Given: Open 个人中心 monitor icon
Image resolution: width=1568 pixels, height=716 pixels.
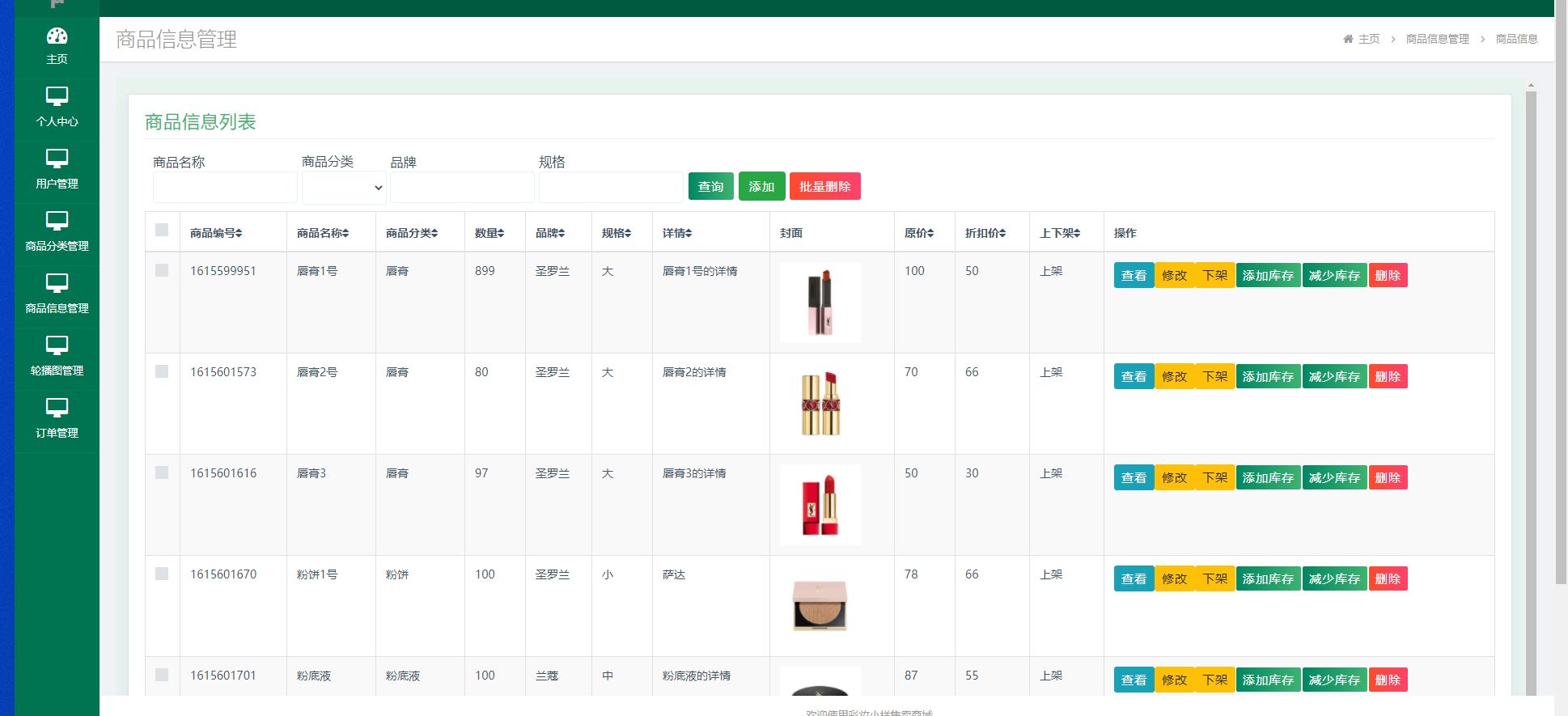Looking at the screenshot, I should pos(57,96).
